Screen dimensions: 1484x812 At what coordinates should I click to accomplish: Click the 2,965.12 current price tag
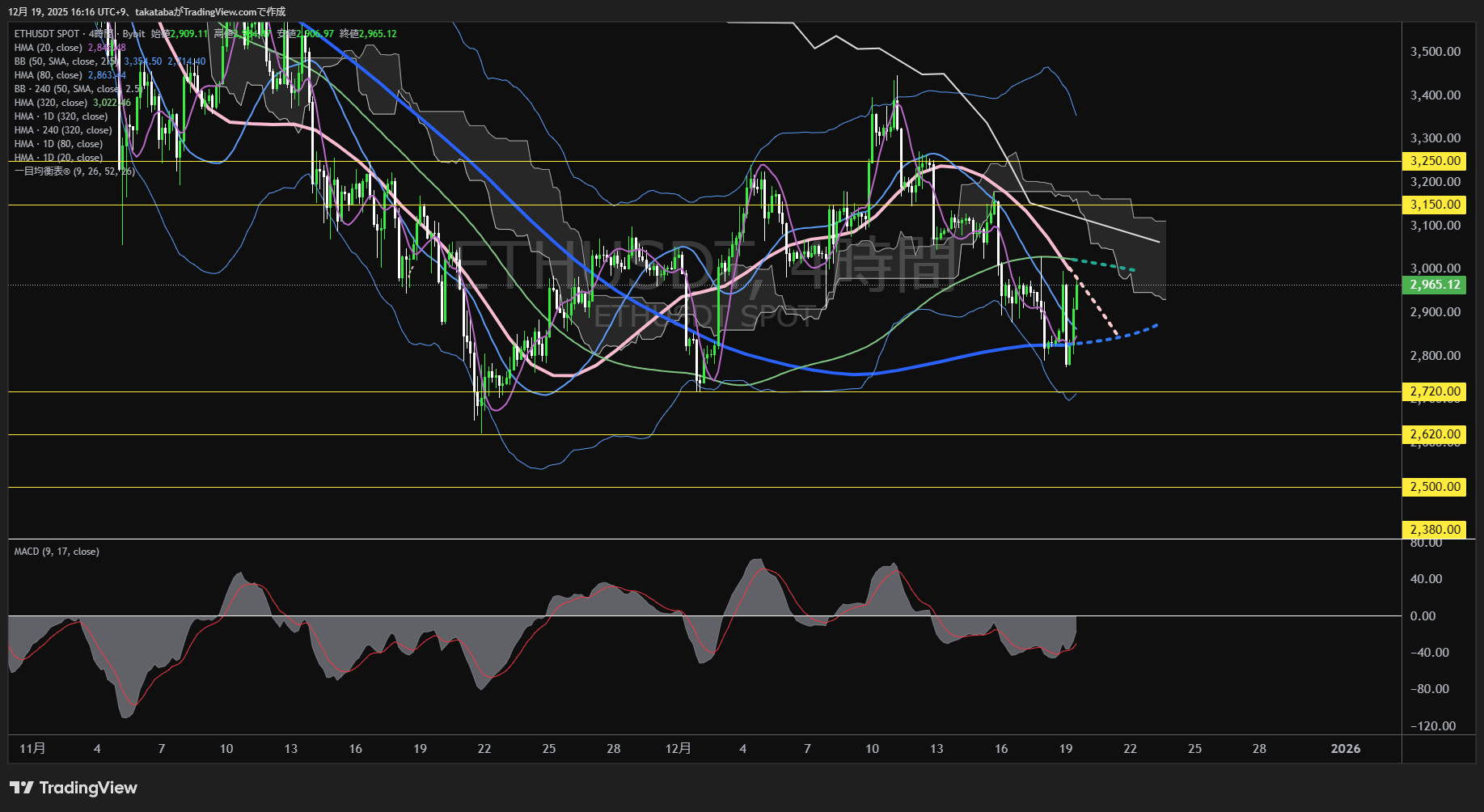tap(1435, 285)
